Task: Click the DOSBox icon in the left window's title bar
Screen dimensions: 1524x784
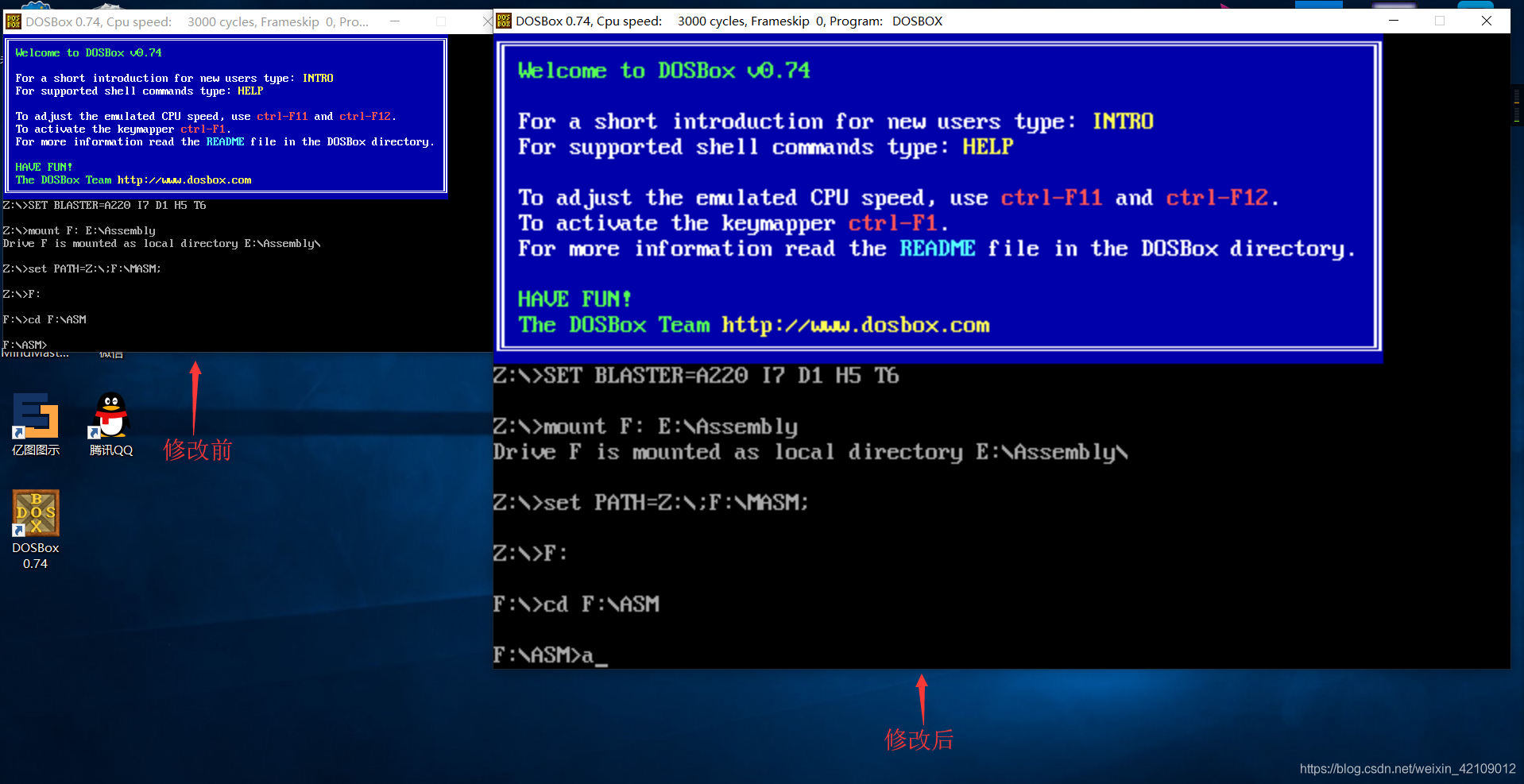Action: (13, 21)
